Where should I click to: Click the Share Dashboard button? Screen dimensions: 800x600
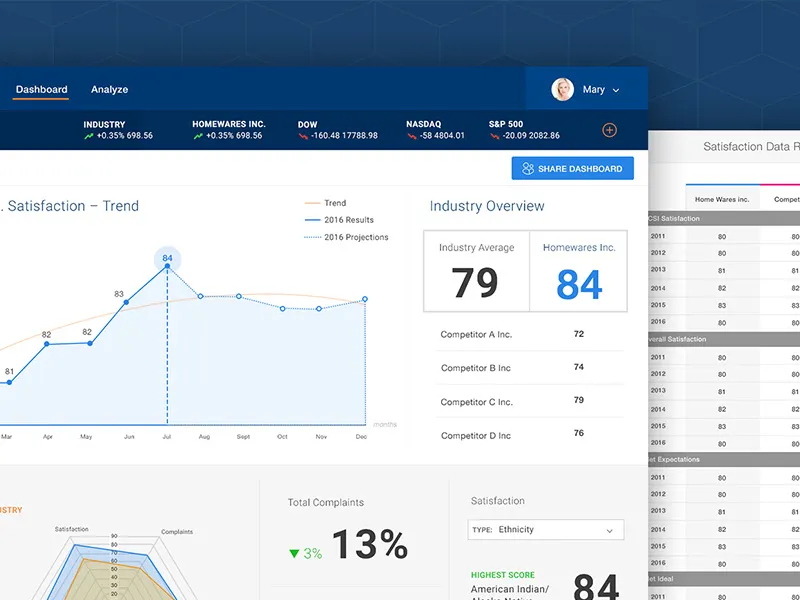572,168
